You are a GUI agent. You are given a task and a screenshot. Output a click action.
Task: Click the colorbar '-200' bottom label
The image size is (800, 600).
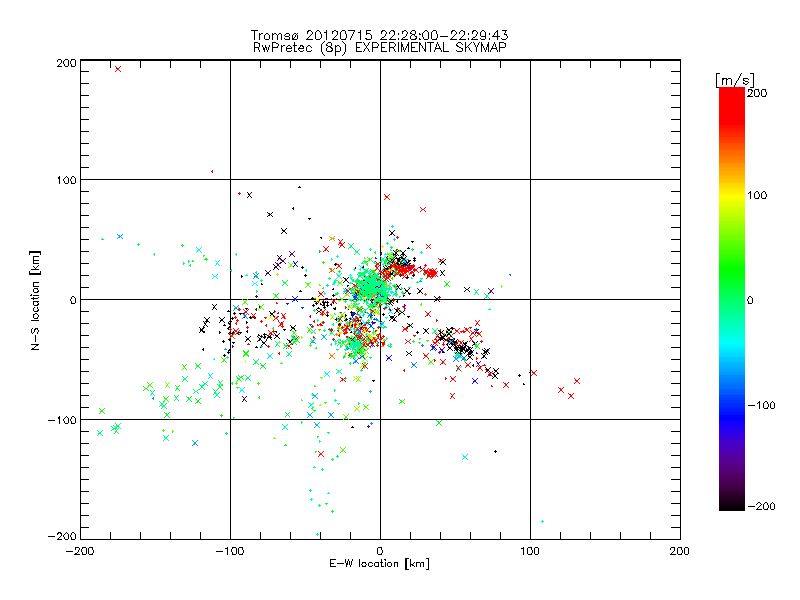tap(761, 506)
